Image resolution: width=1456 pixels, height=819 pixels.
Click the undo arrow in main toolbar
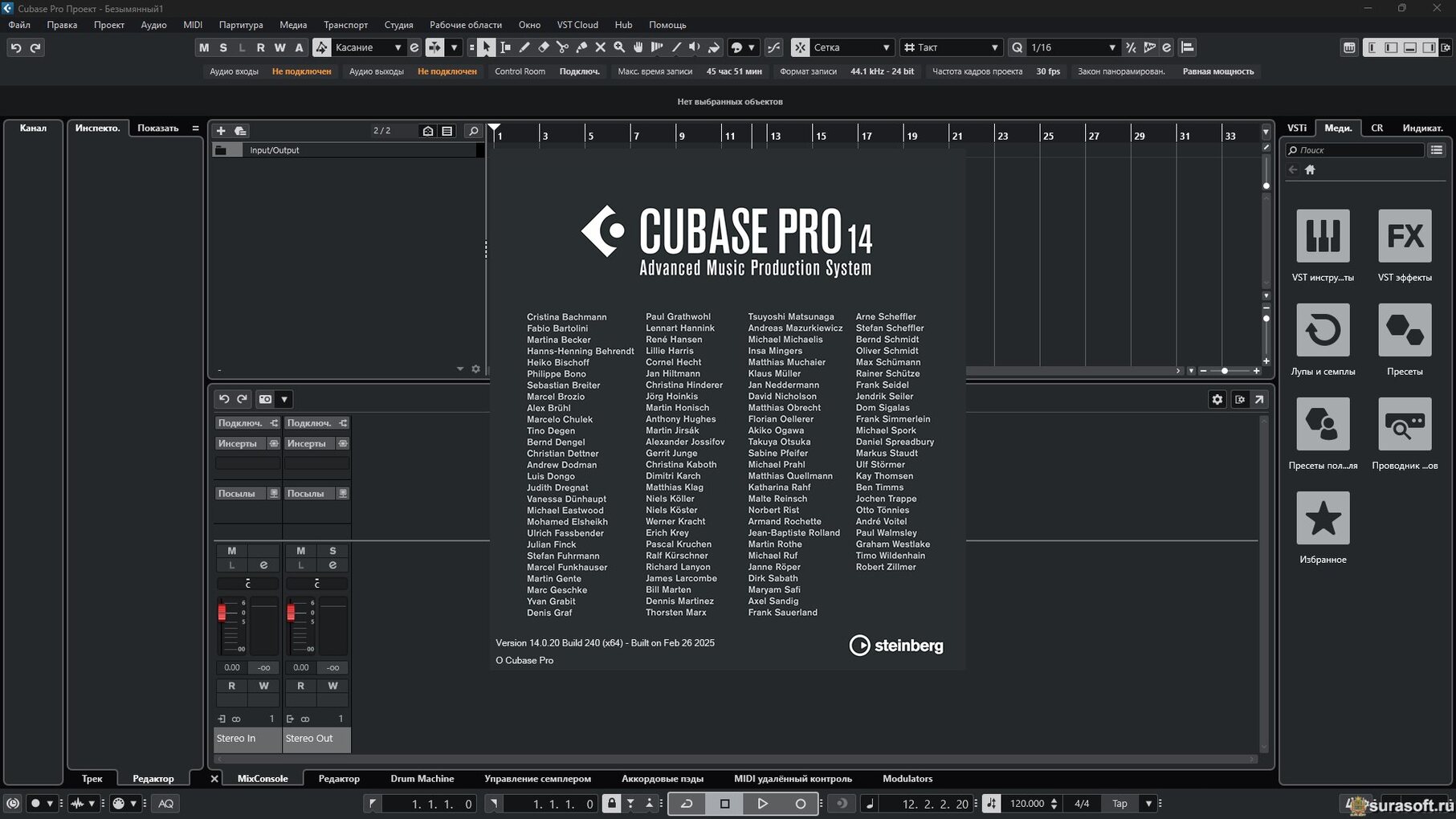coord(16,47)
